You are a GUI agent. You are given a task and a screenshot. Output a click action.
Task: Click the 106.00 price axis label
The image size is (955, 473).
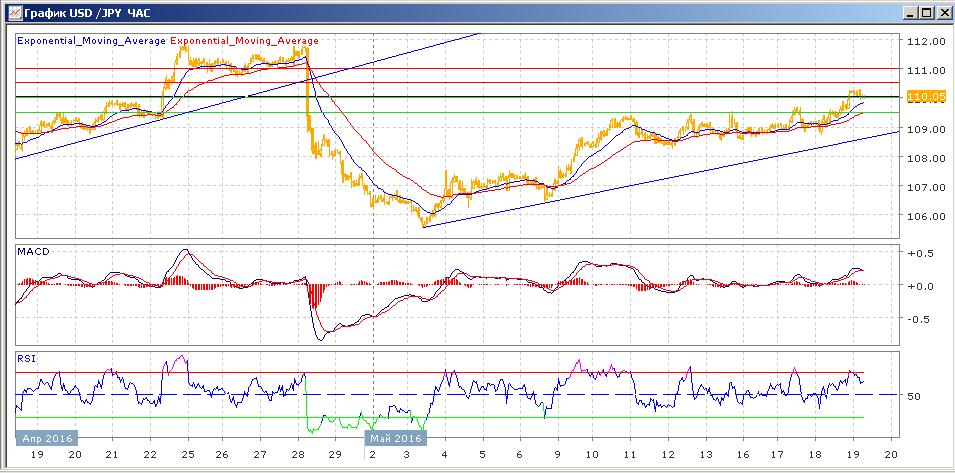pyautogui.click(x=926, y=216)
